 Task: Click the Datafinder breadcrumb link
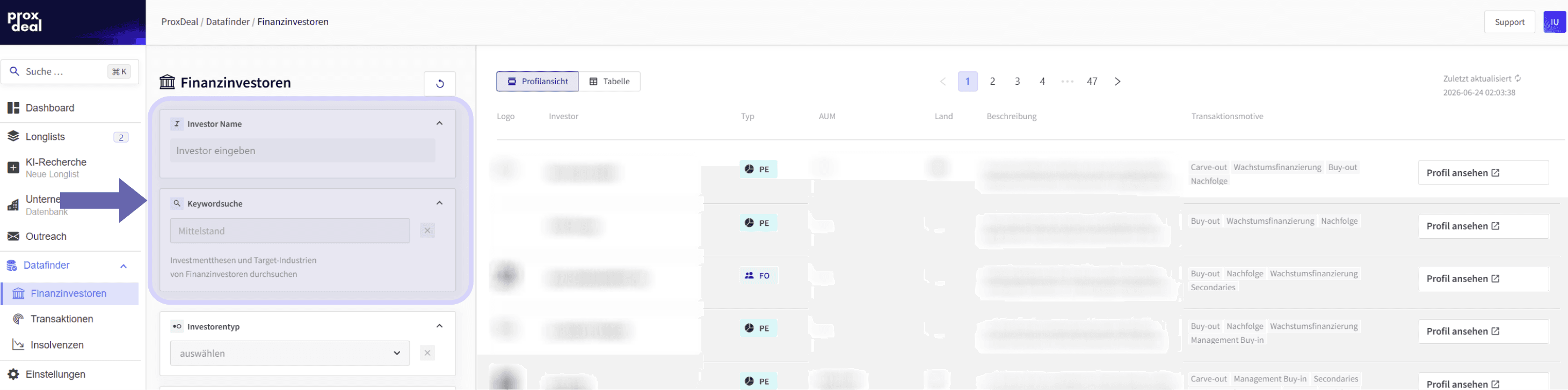[228, 22]
